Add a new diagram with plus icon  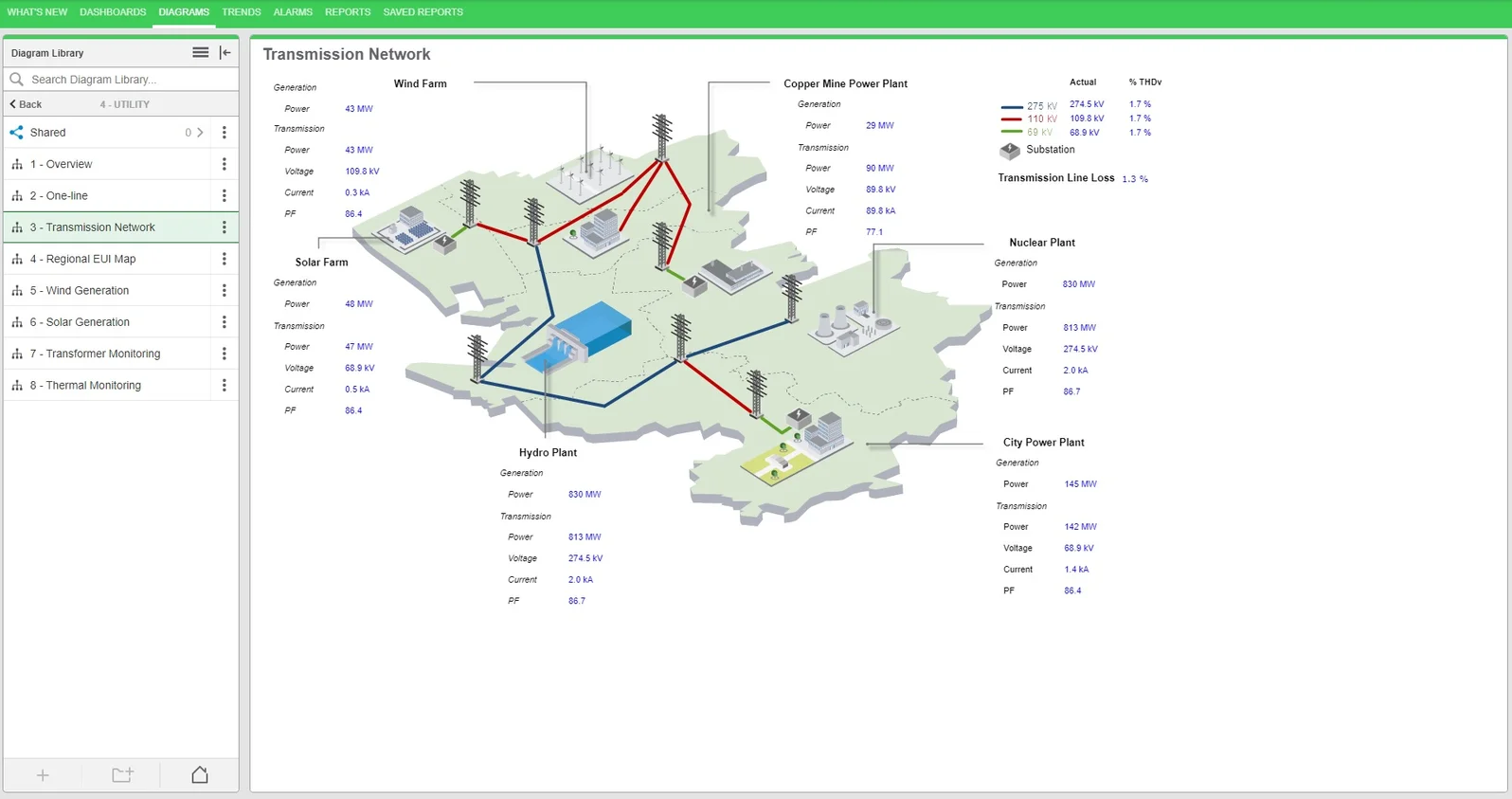(43, 775)
